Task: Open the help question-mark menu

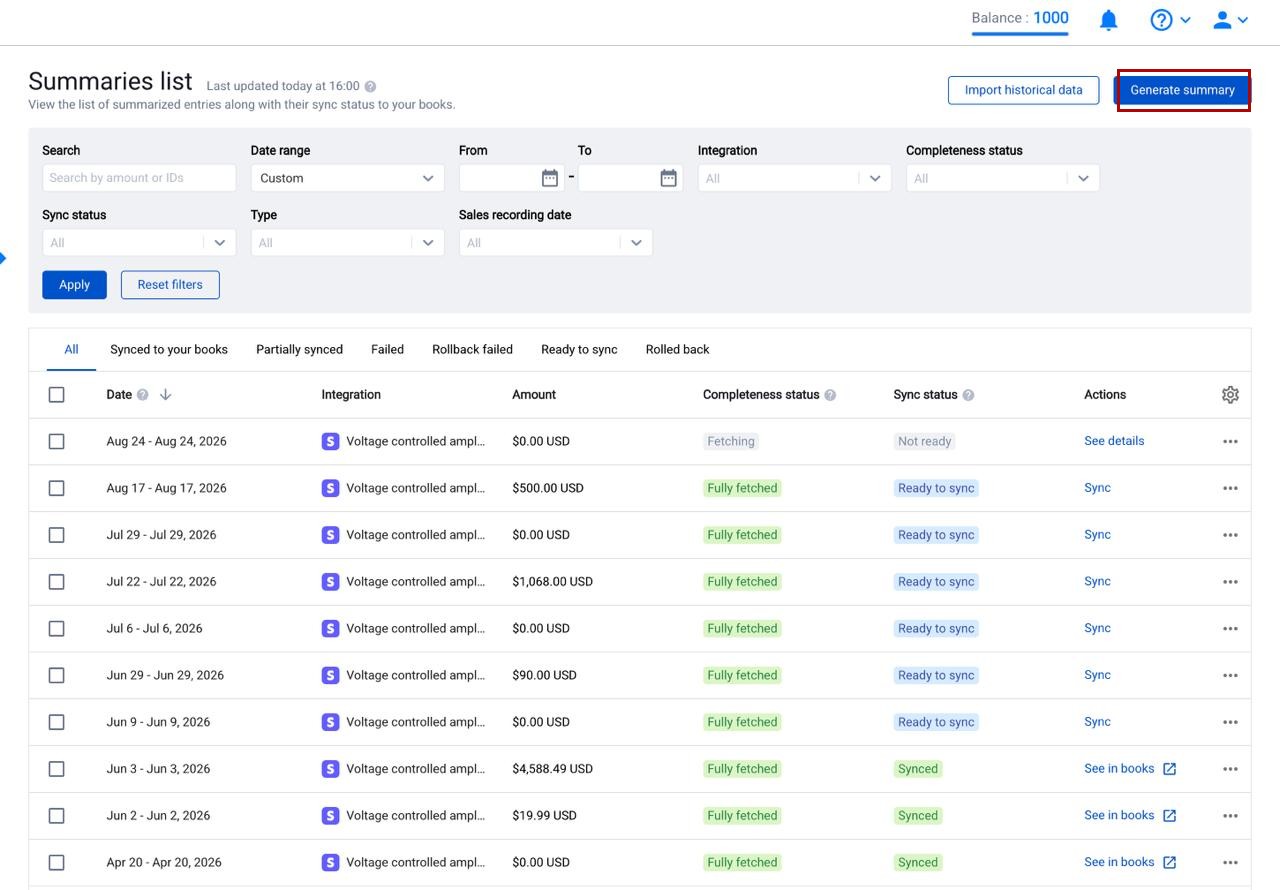Action: pyautogui.click(x=1170, y=20)
